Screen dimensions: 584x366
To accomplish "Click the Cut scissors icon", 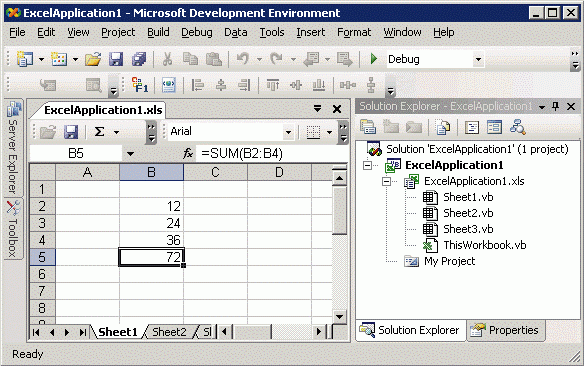I will pyautogui.click(x=167, y=59).
